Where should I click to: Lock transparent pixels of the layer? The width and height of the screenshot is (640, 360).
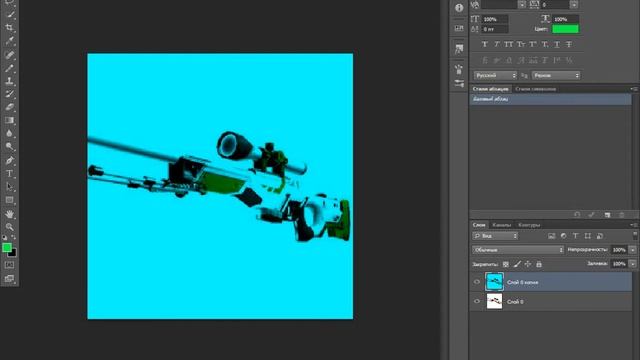click(x=506, y=264)
